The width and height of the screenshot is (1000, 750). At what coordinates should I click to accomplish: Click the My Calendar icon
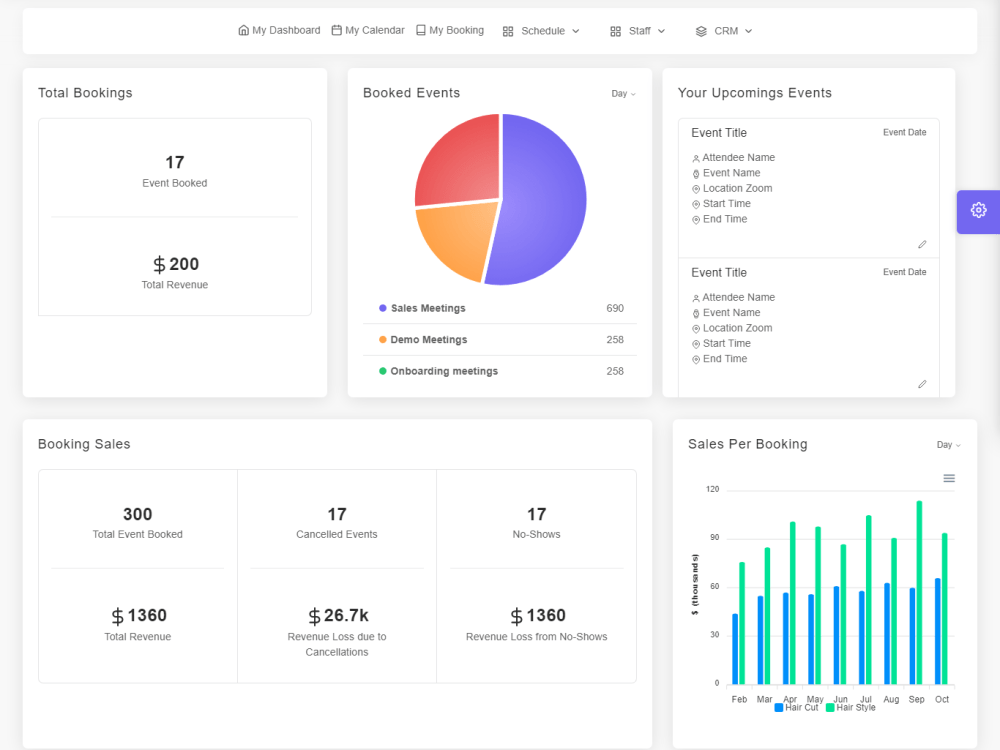point(337,30)
